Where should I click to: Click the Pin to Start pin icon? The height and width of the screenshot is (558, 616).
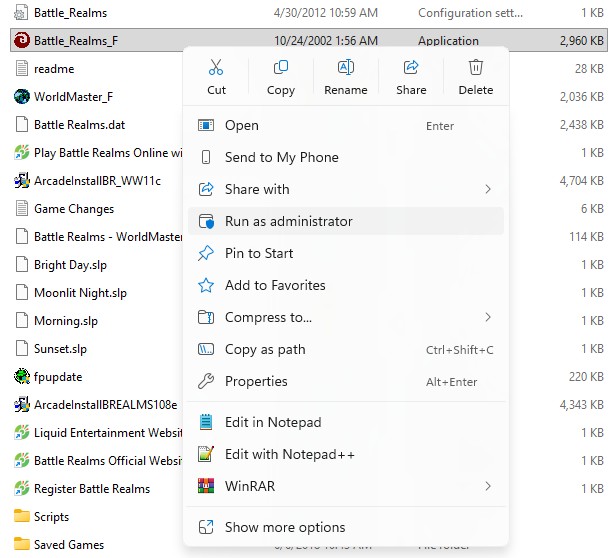tap(206, 253)
